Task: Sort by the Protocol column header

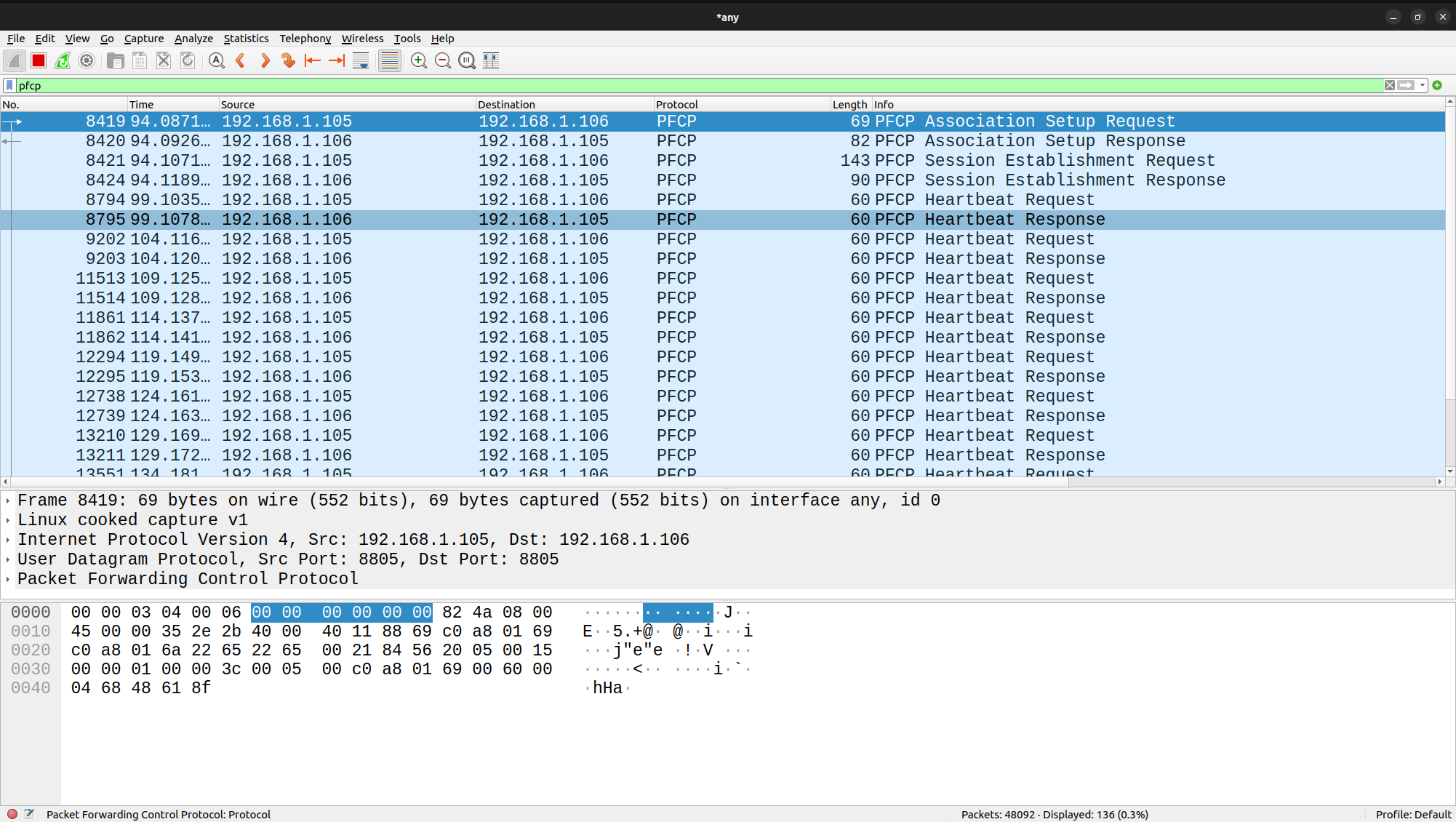Action: [742, 105]
